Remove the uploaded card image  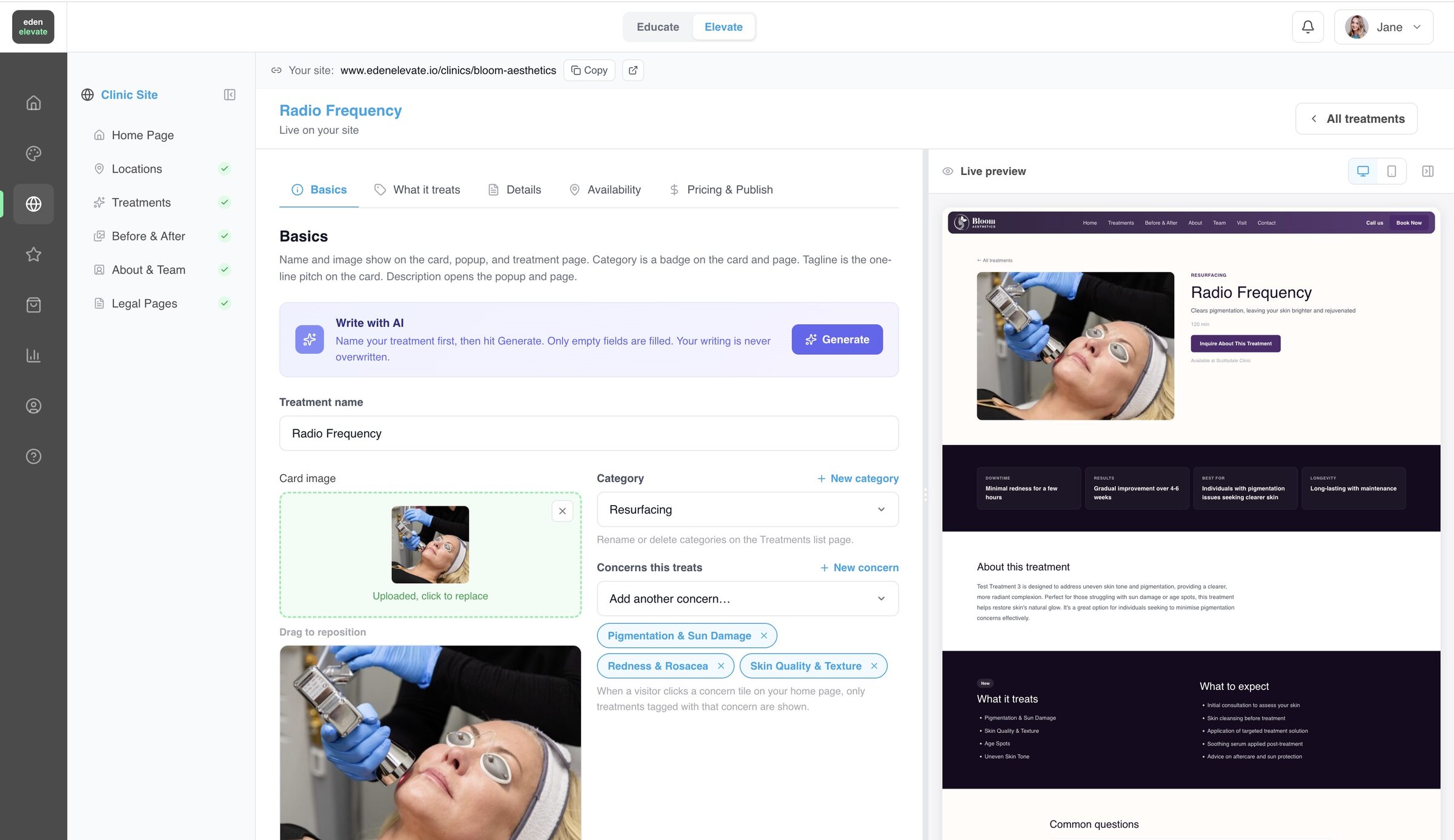click(562, 511)
